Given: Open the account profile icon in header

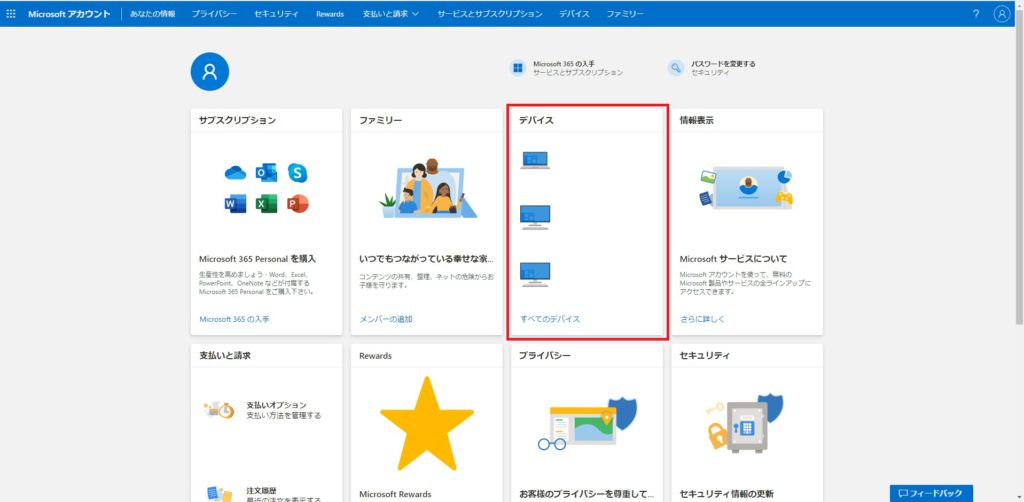Looking at the screenshot, I should point(1002,14).
